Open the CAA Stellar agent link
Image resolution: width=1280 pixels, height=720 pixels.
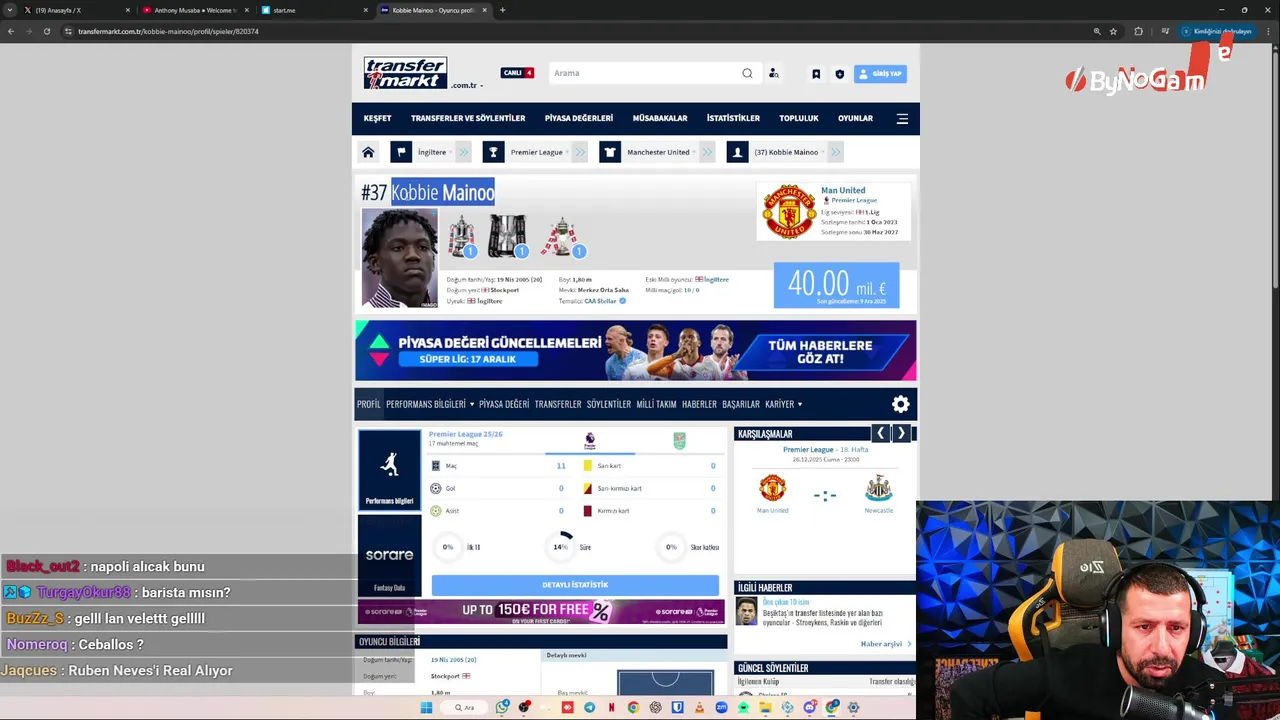(x=600, y=301)
